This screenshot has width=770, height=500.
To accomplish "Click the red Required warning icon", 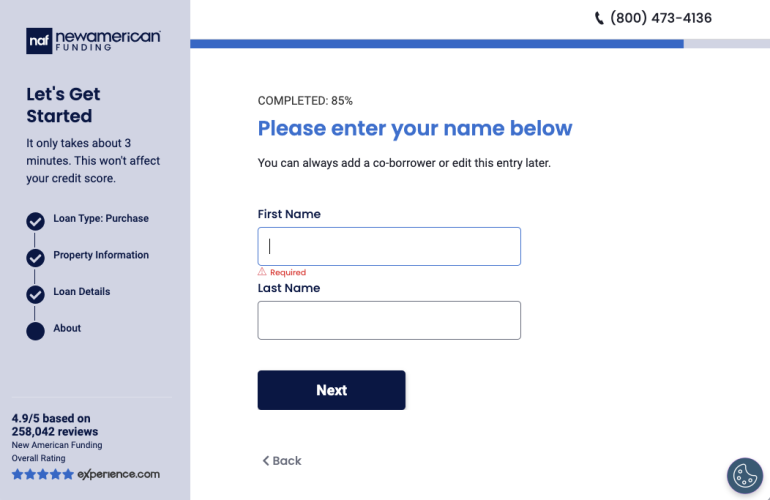I will coord(262,272).
